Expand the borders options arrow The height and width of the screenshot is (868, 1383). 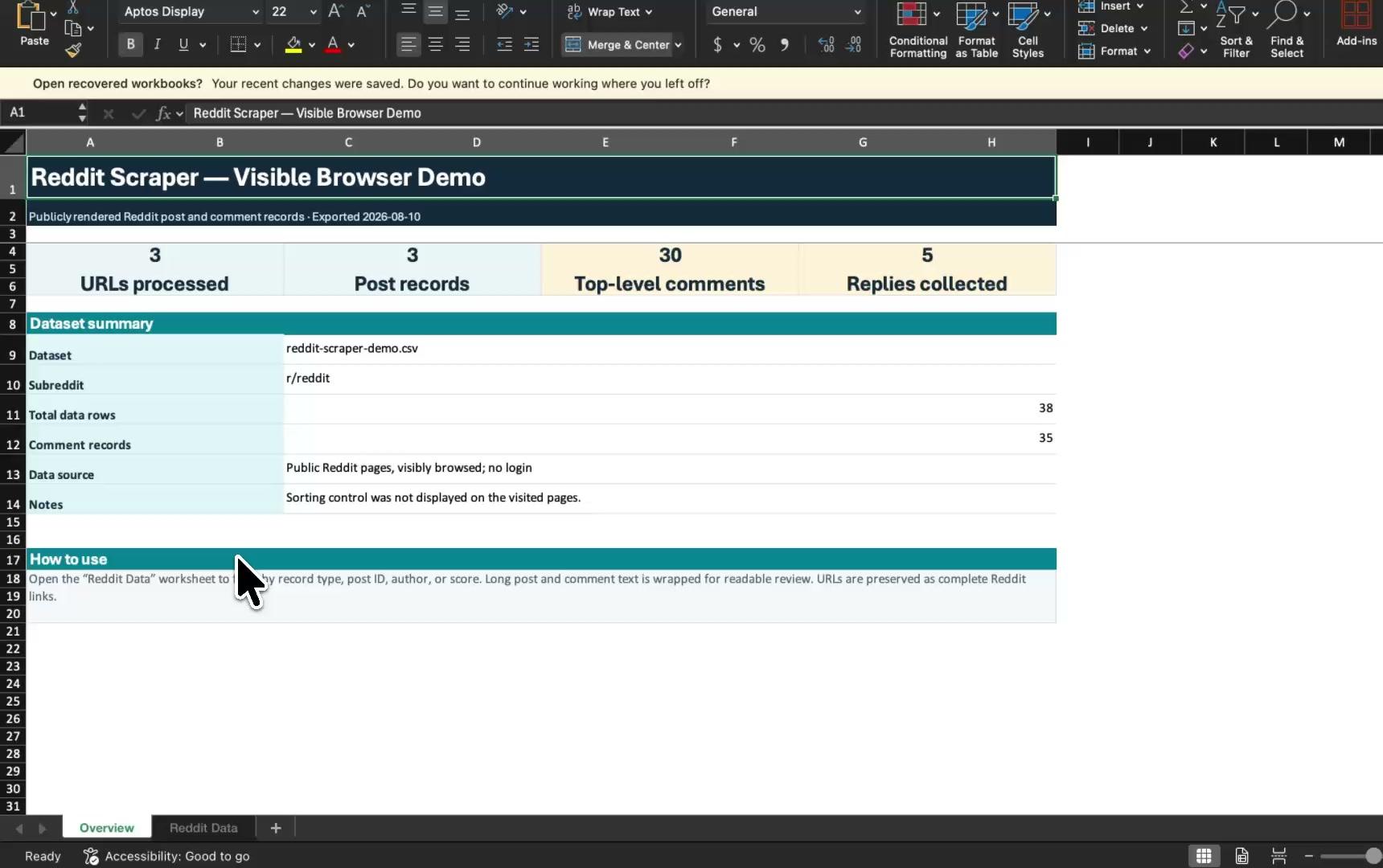(x=257, y=45)
